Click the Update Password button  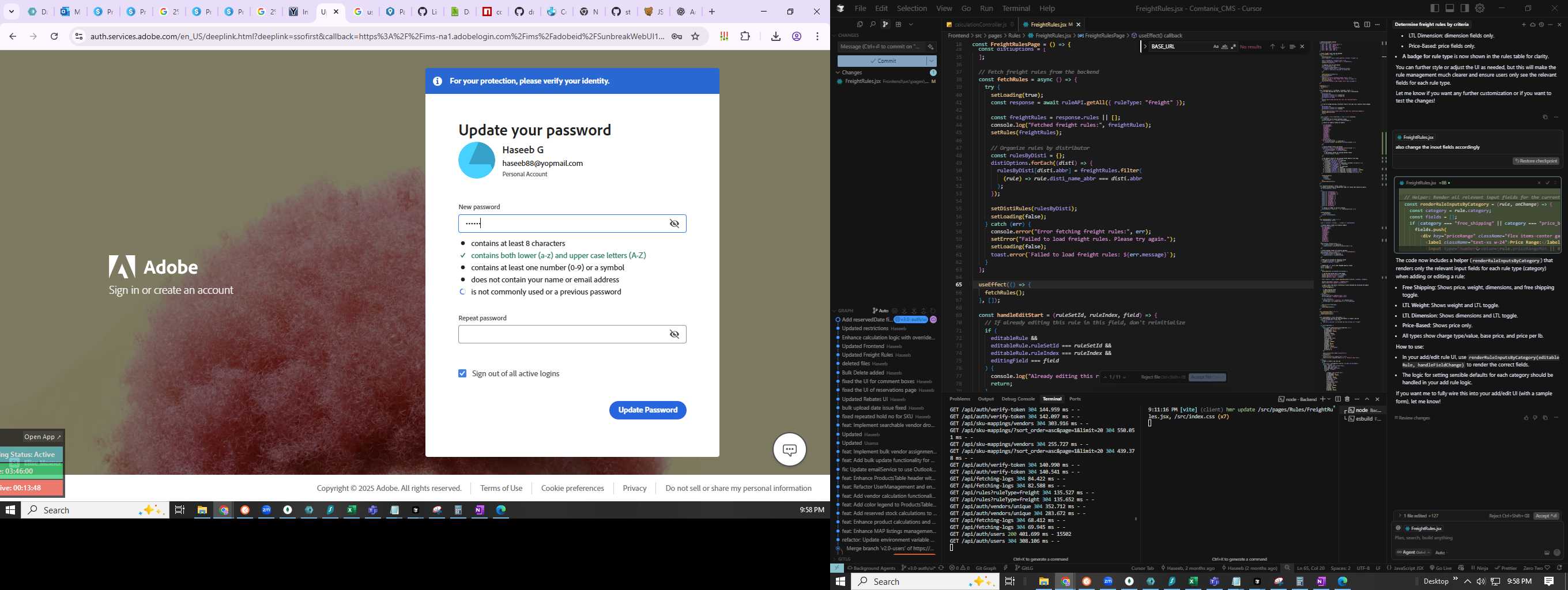647,410
